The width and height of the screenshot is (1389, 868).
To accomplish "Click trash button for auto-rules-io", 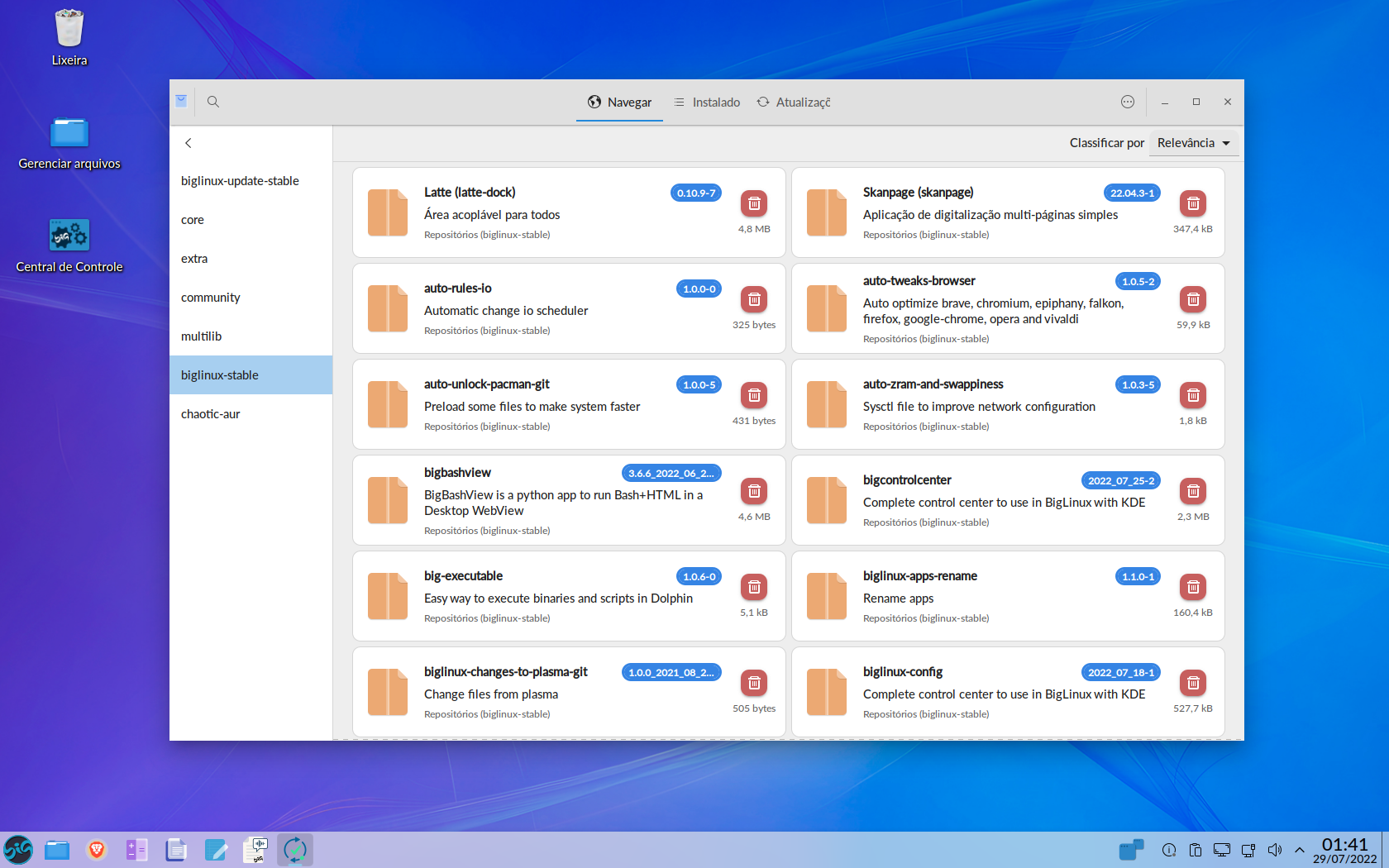I will [x=754, y=299].
